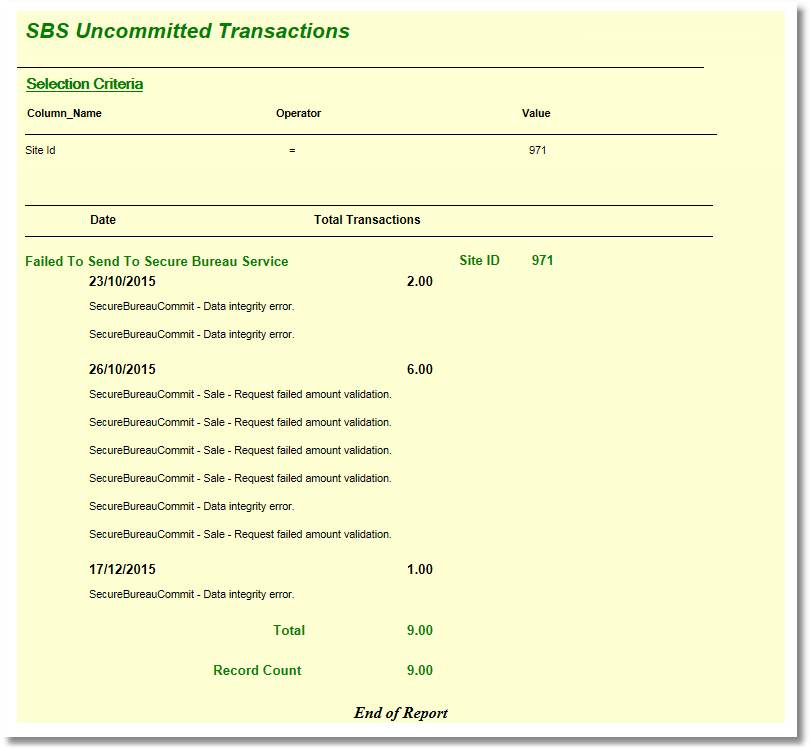Click the blue Site Id link
The image size is (811, 751).
[39, 150]
